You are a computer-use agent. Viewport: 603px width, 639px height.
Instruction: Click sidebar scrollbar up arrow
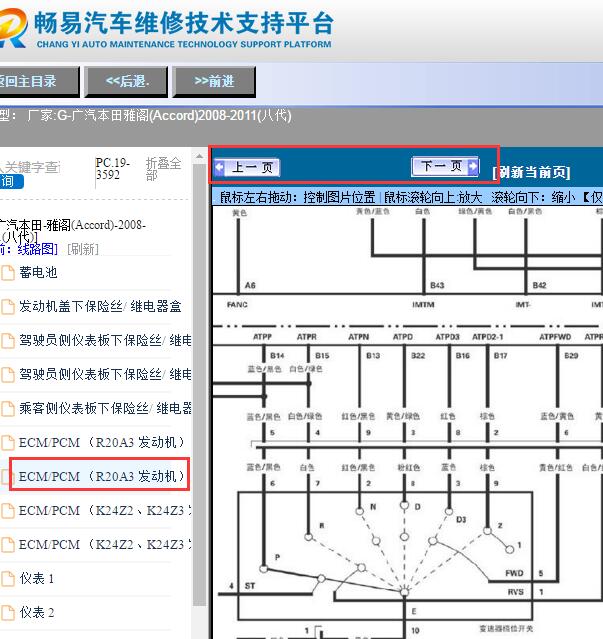pos(199,157)
